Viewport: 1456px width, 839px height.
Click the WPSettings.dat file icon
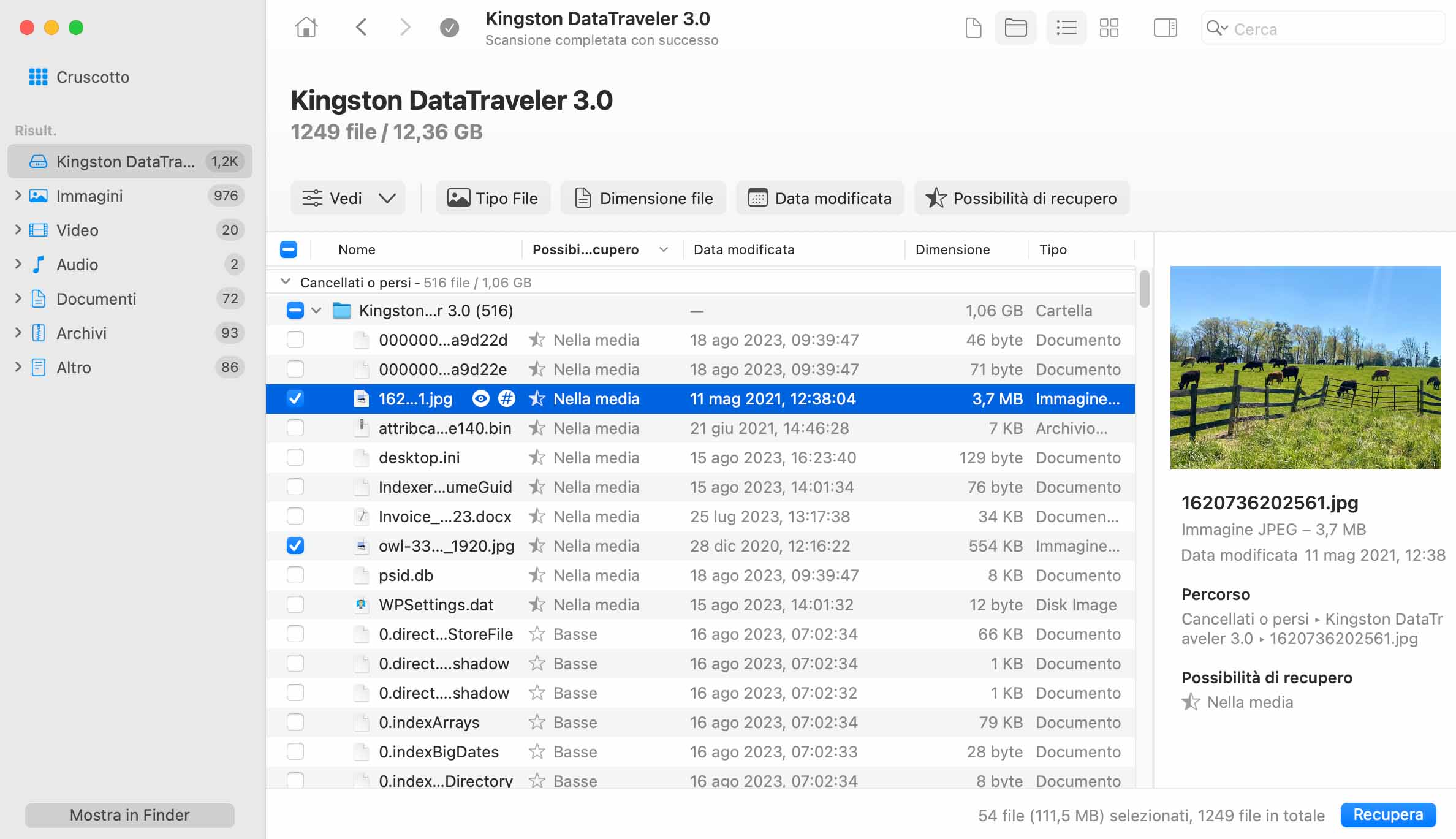362,605
